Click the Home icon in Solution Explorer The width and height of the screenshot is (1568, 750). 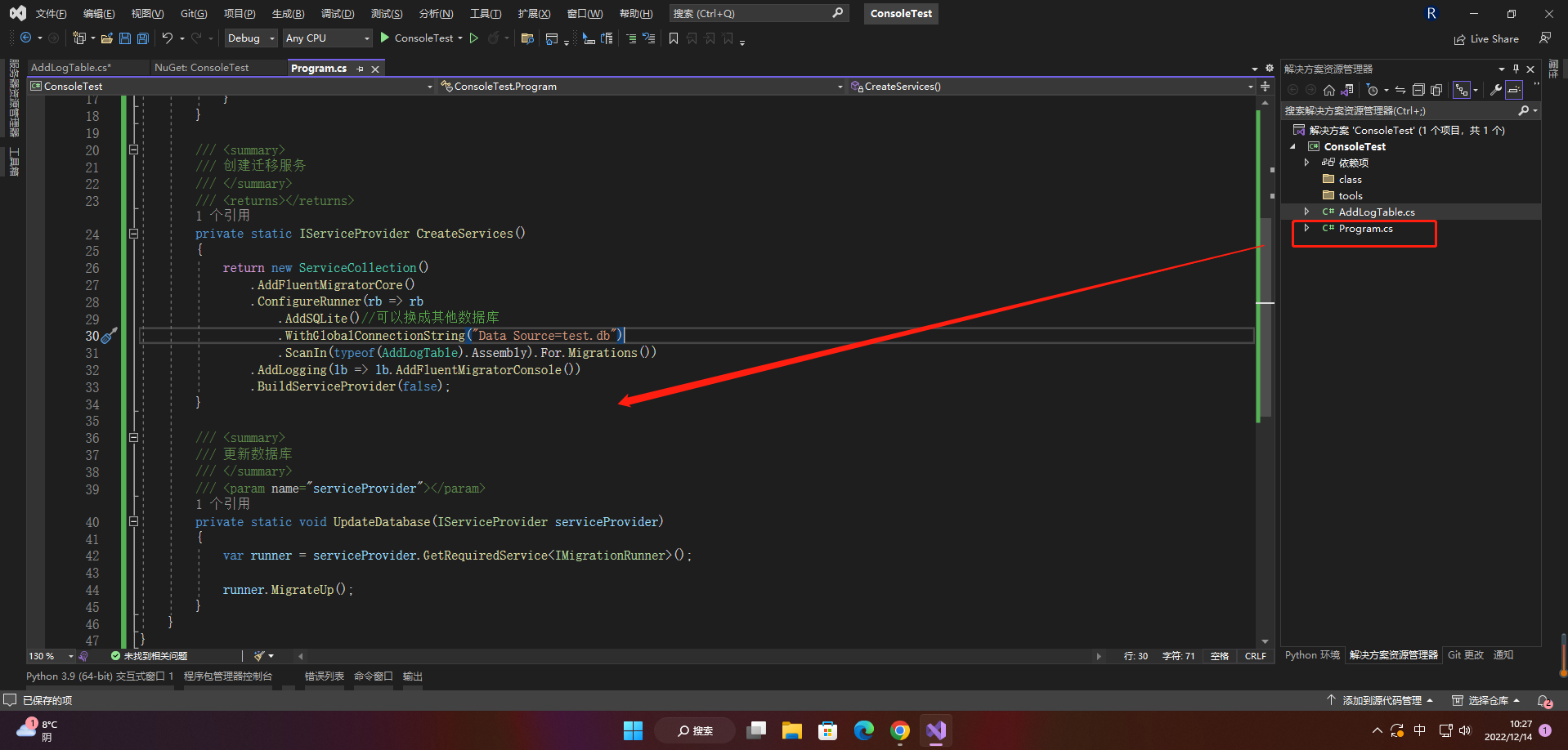tap(1329, 90)
